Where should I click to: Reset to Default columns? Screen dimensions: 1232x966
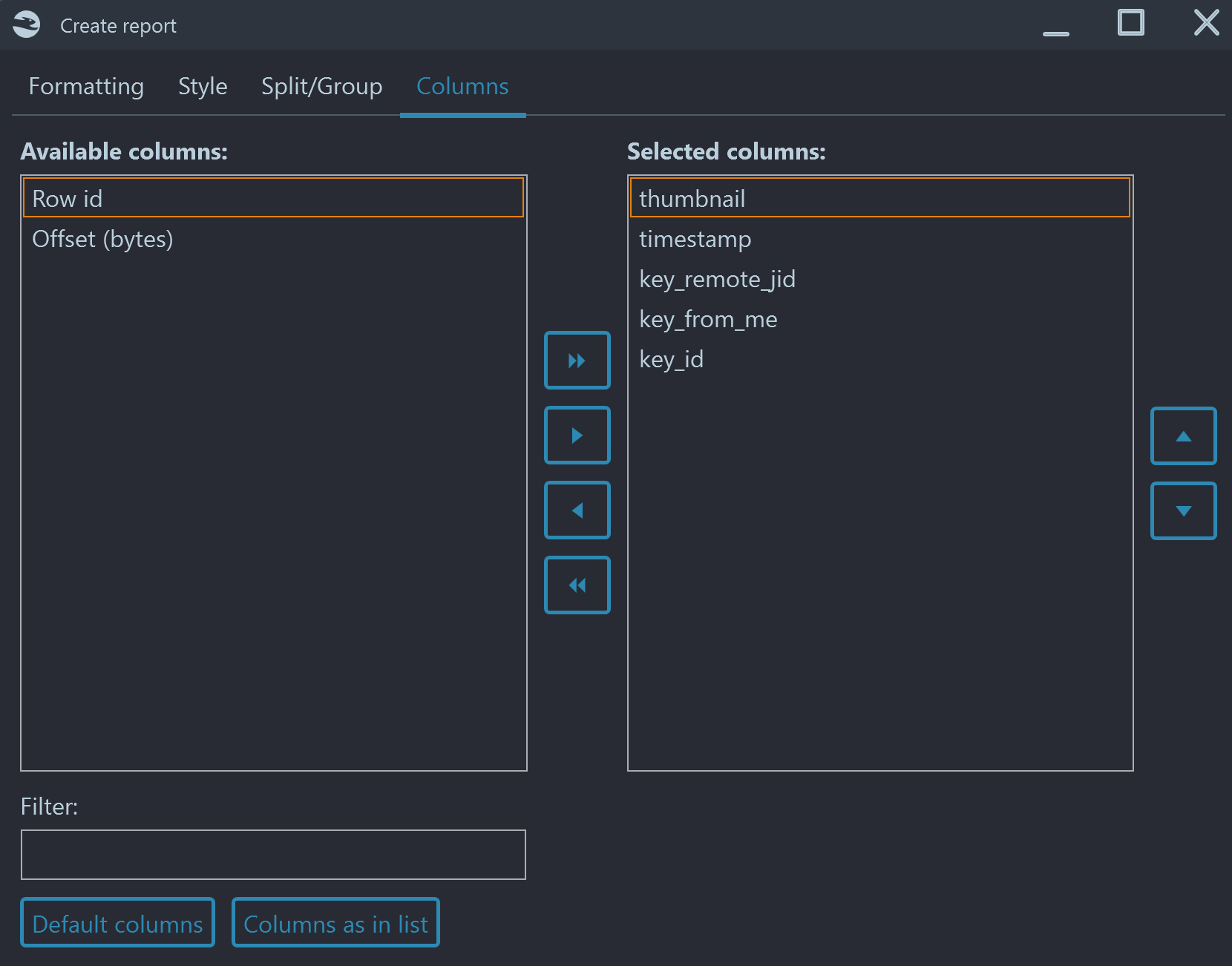(x=117, y=923)
